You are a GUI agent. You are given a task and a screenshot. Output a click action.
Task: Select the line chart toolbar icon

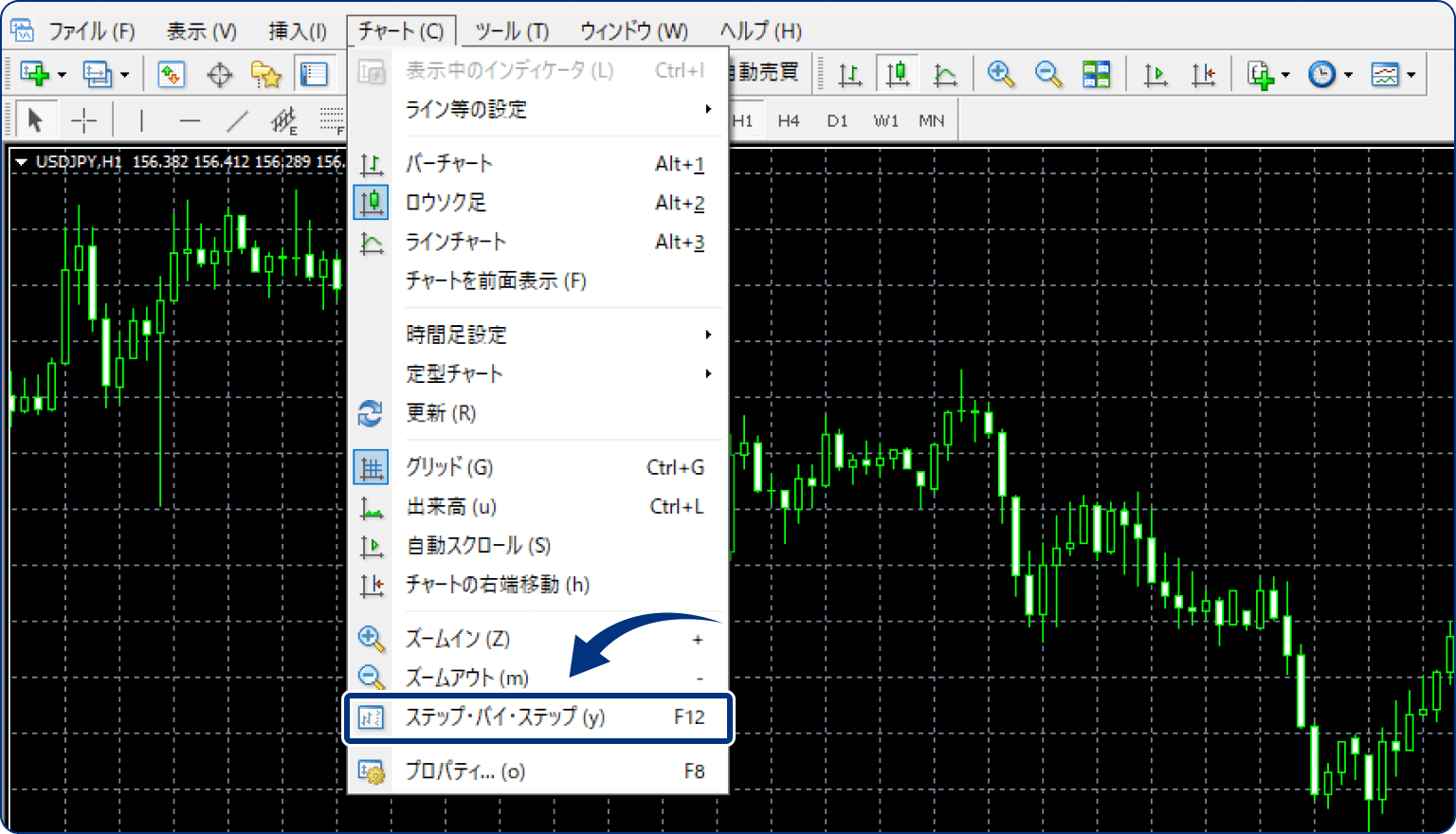pos(945,73)
